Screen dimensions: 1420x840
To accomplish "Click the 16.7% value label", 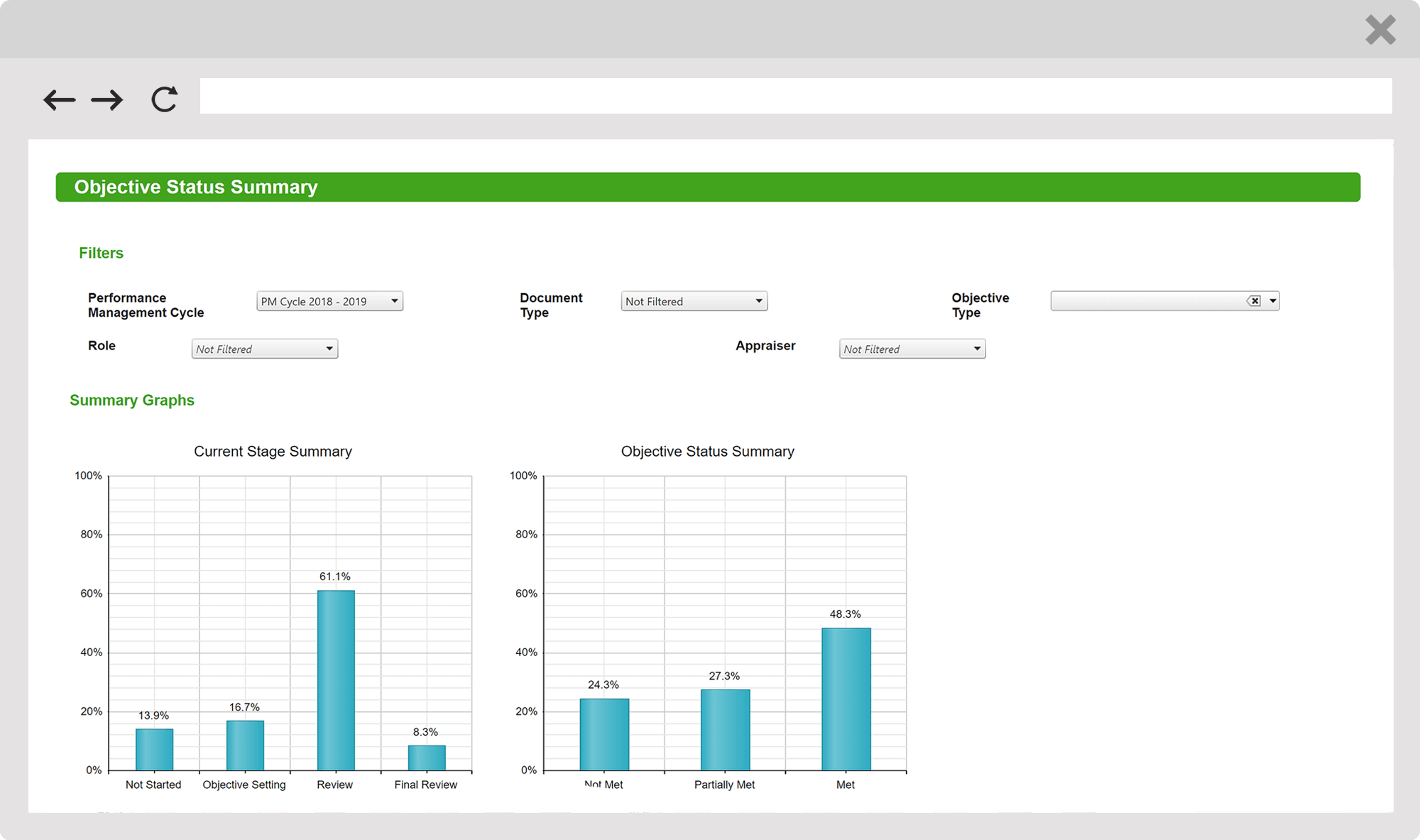I will point(244,707).
